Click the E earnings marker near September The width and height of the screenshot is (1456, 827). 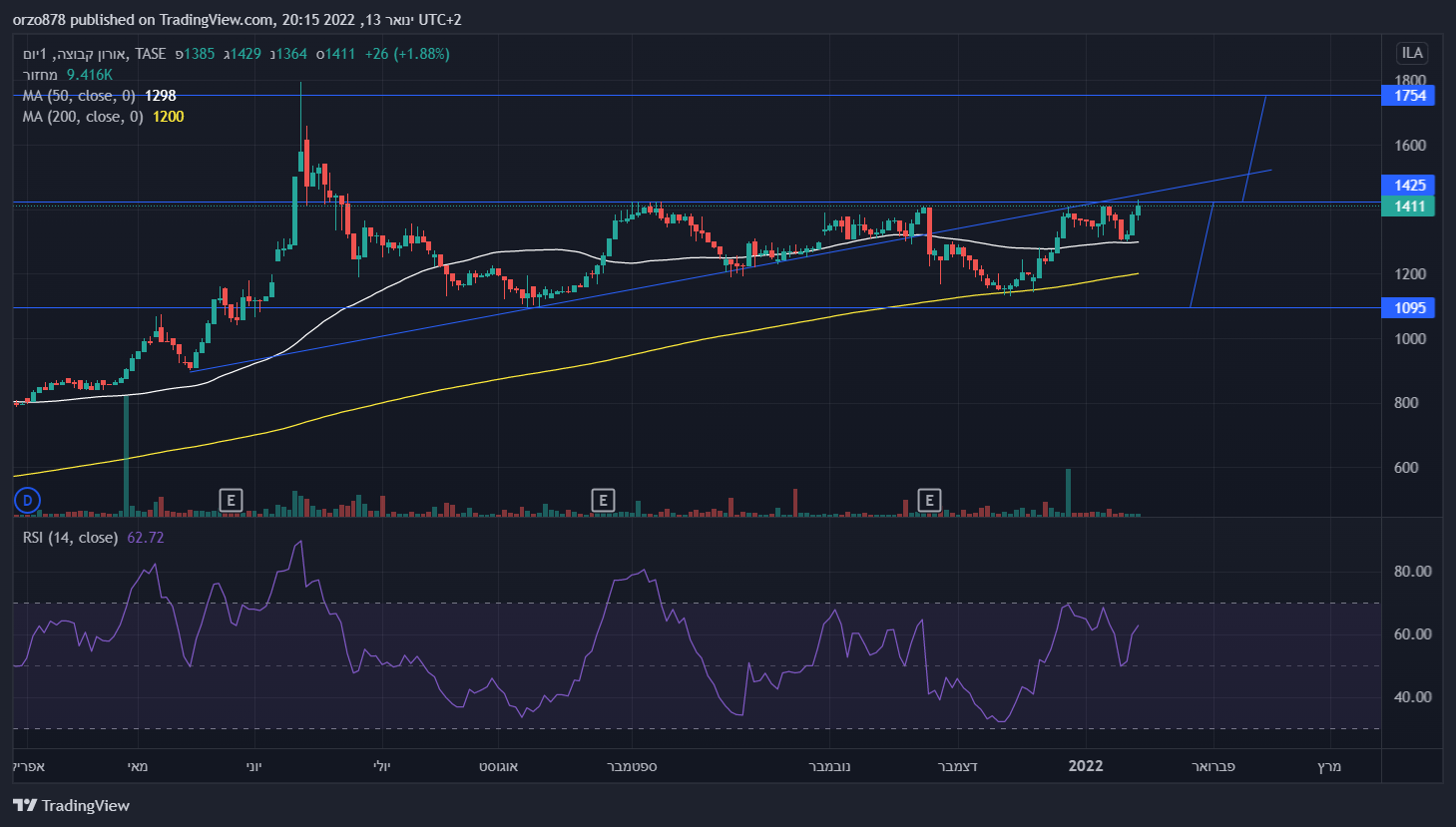coord(602,500)
